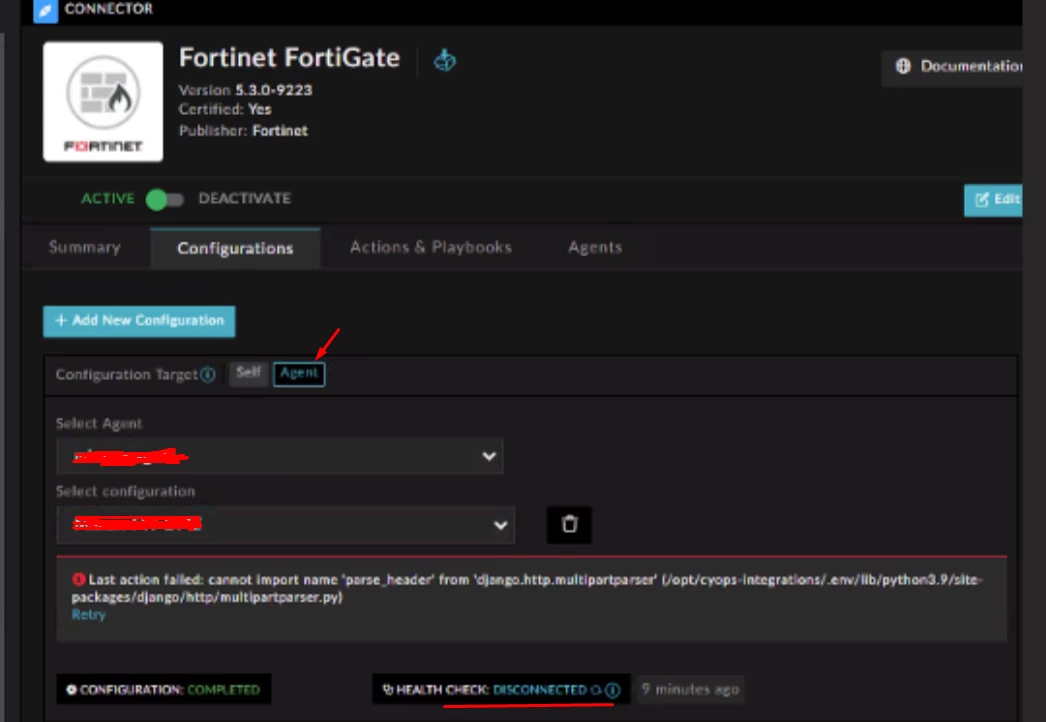This screenshot has height=722, width=1046.
Task: Open the Actions & Playbooks tab
Action: tap(431, 248)
